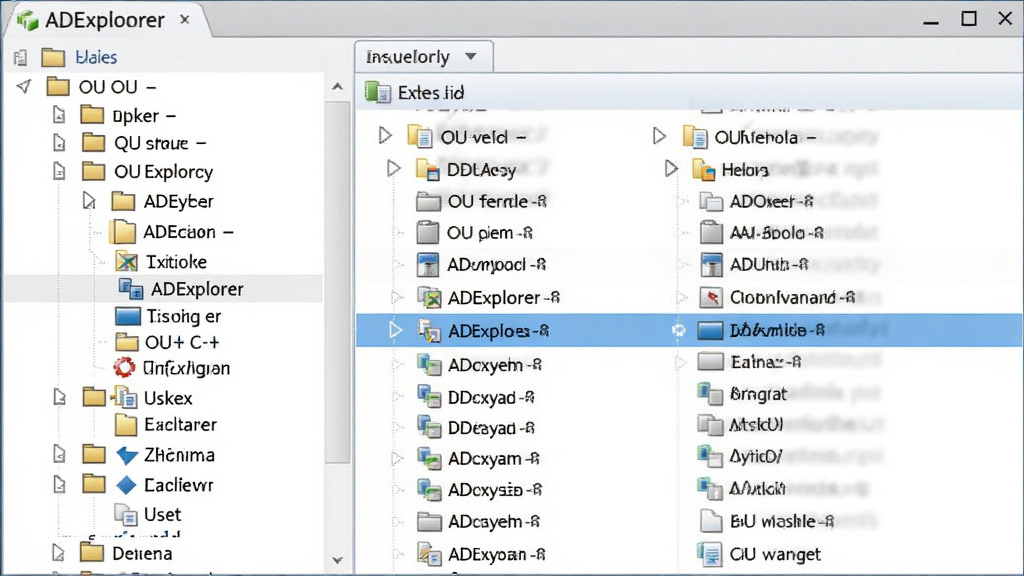Select the ADEcaon folder

click(x=173, y=232)
